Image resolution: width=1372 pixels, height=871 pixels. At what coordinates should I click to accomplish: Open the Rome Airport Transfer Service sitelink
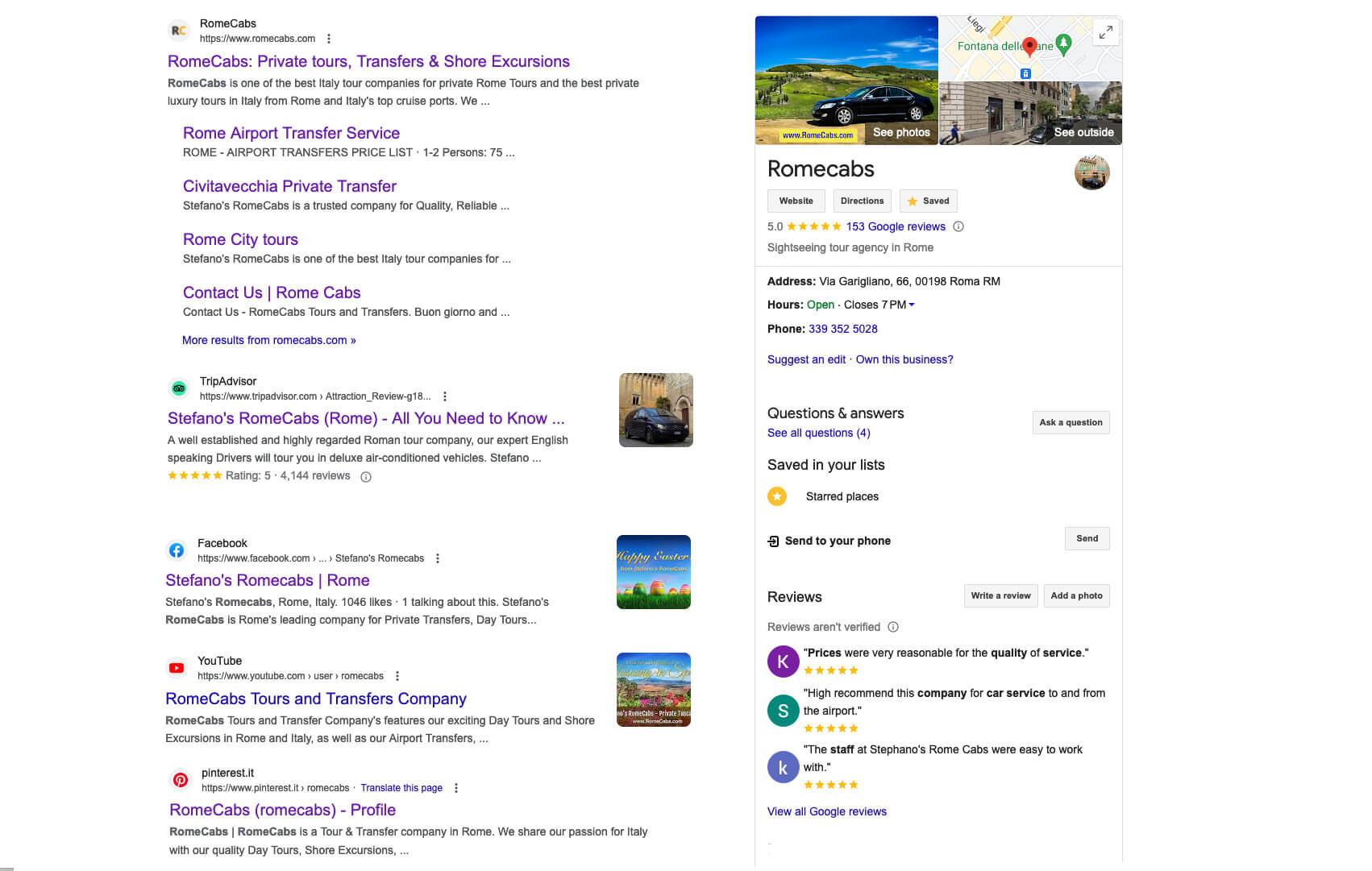click(x=291, y=133)
